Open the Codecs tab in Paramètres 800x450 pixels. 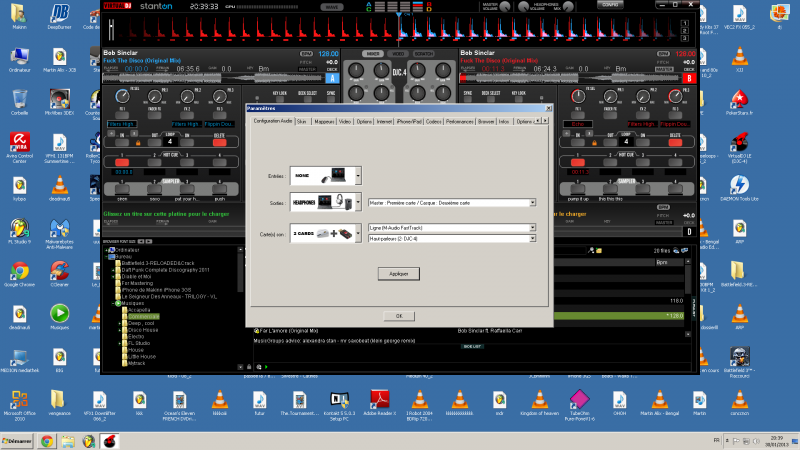[x=433, y=120]
